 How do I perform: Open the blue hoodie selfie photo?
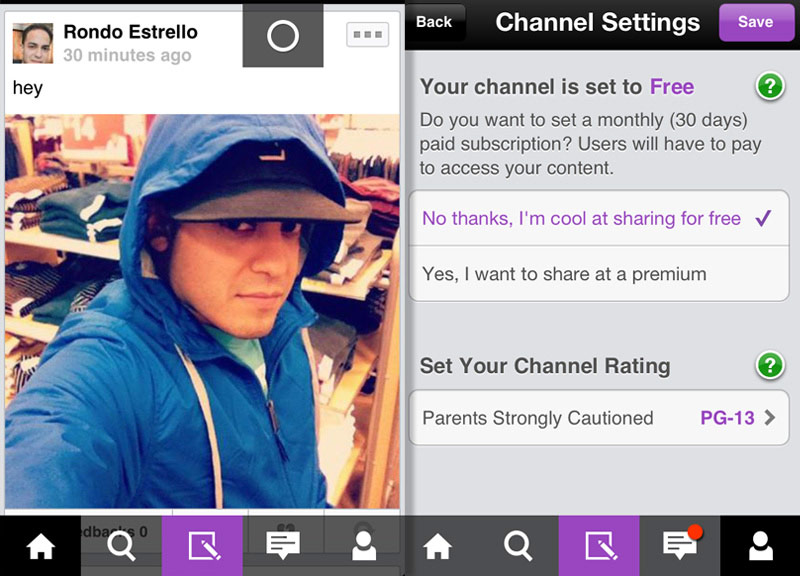(203, 311)
